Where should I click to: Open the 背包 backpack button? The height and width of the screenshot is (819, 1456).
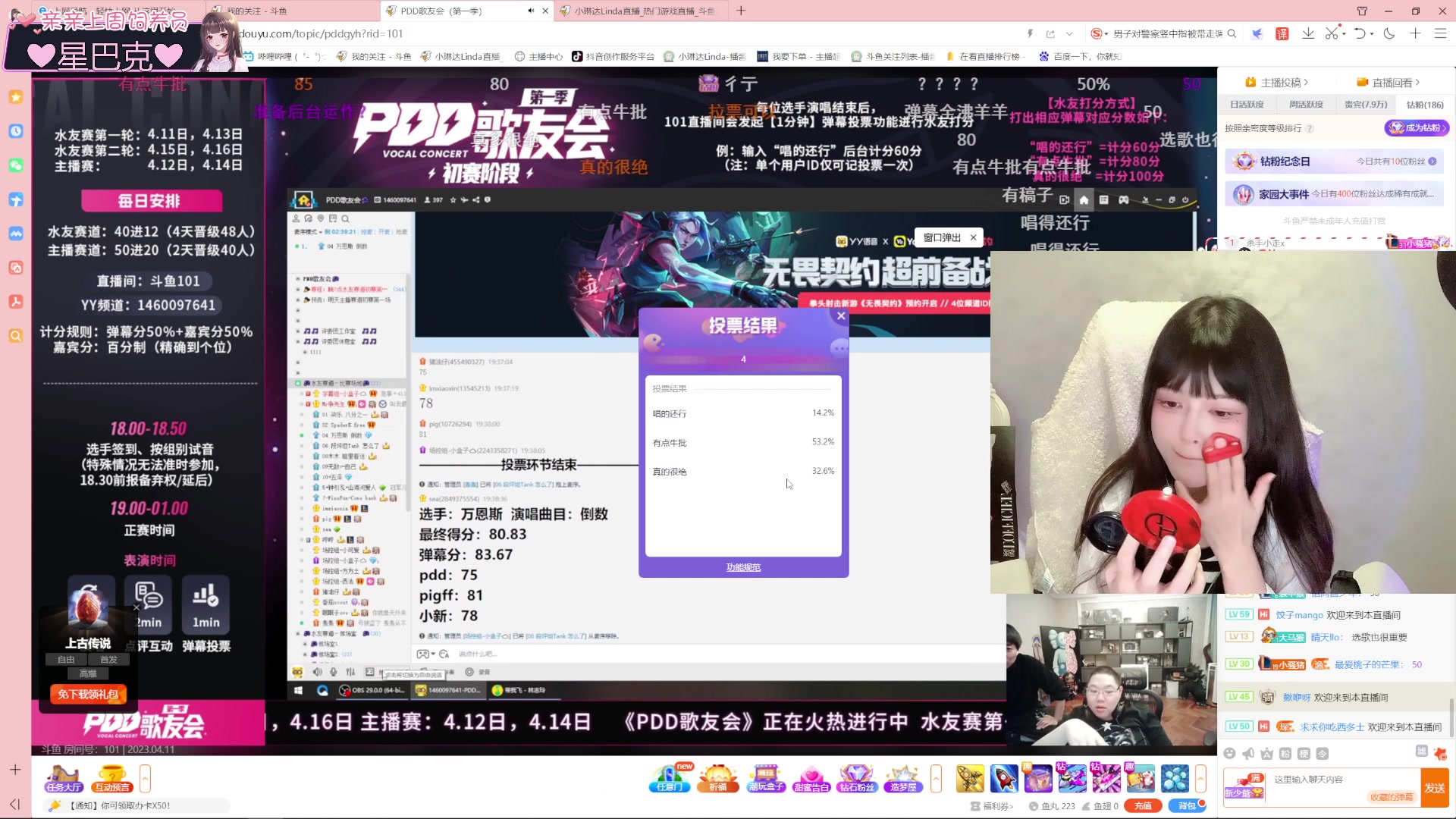[1188, 806]
